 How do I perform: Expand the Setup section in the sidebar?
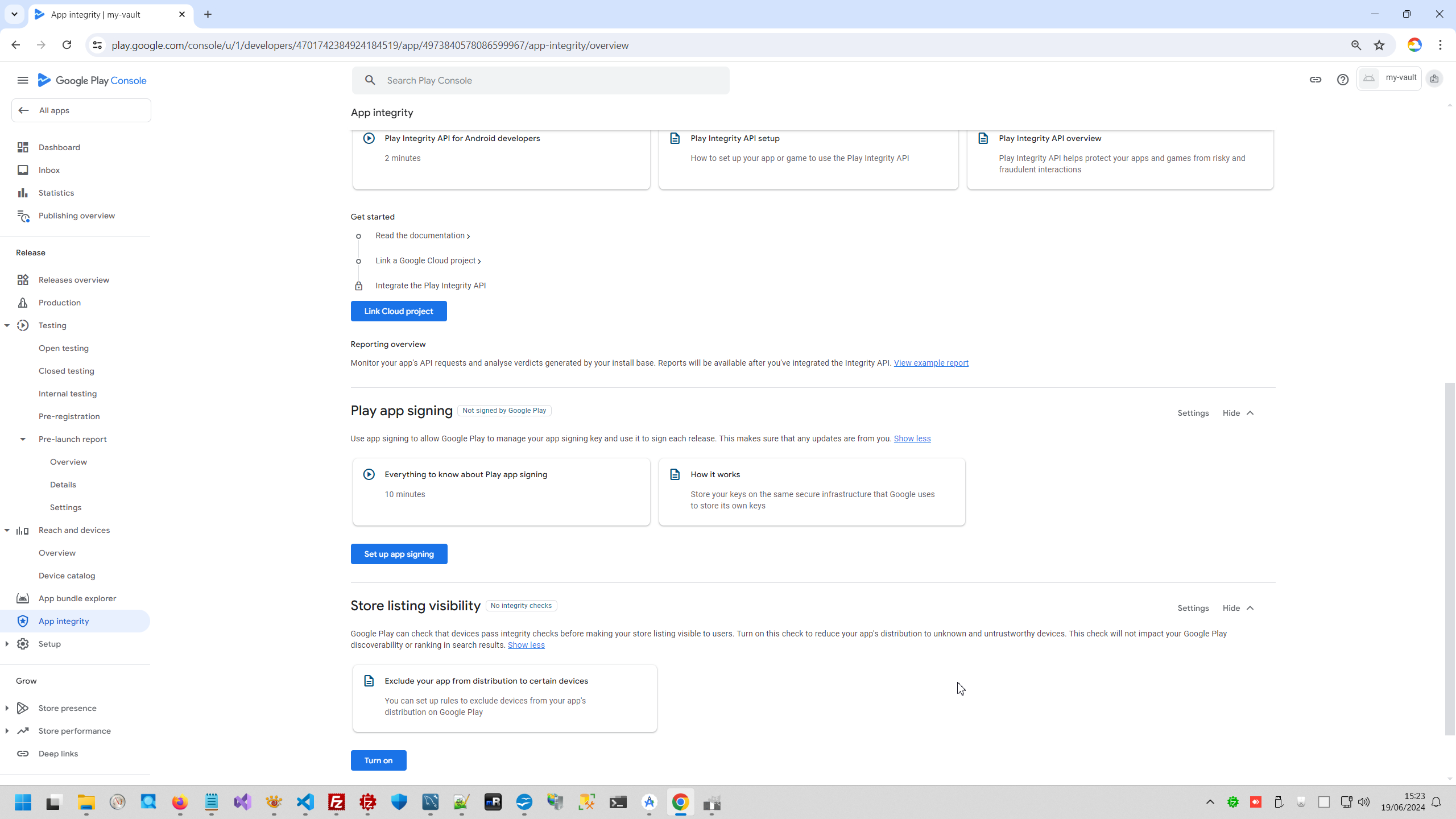7,644
